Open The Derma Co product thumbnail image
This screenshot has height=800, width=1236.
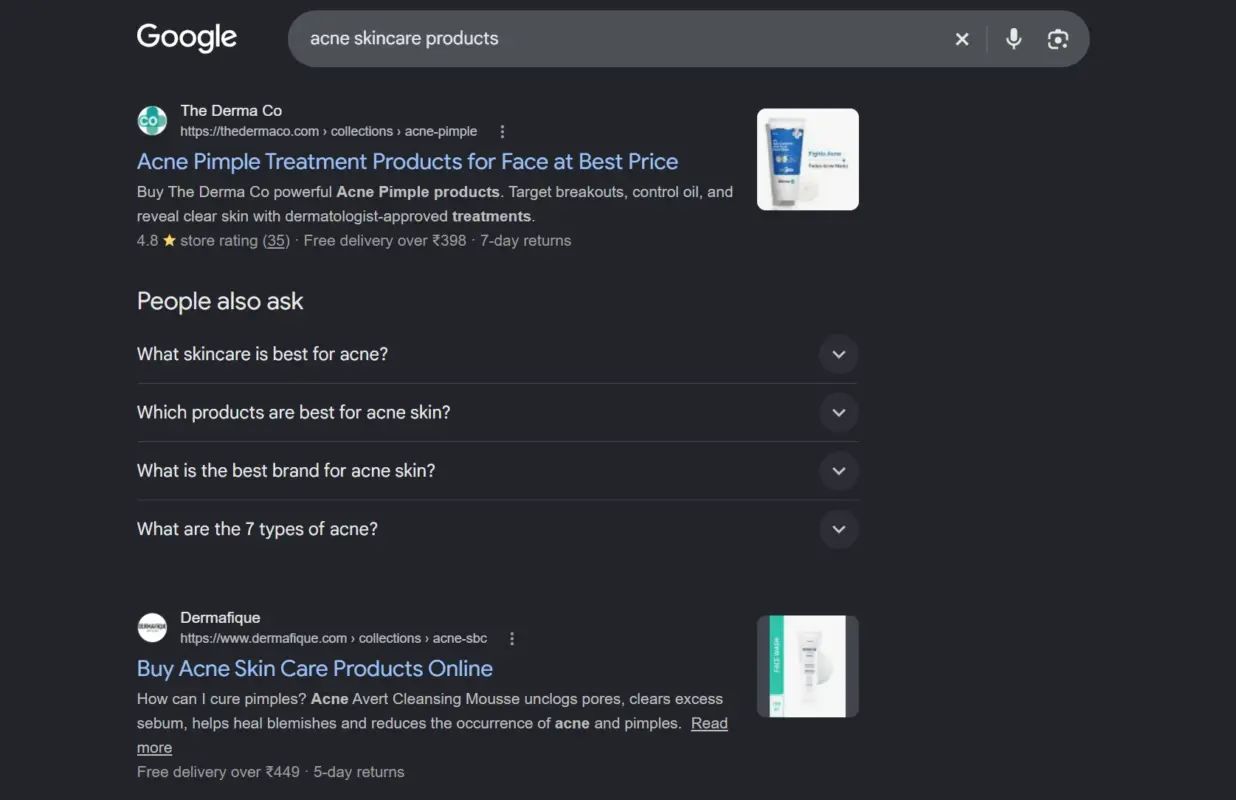click(x=808, y=160)
